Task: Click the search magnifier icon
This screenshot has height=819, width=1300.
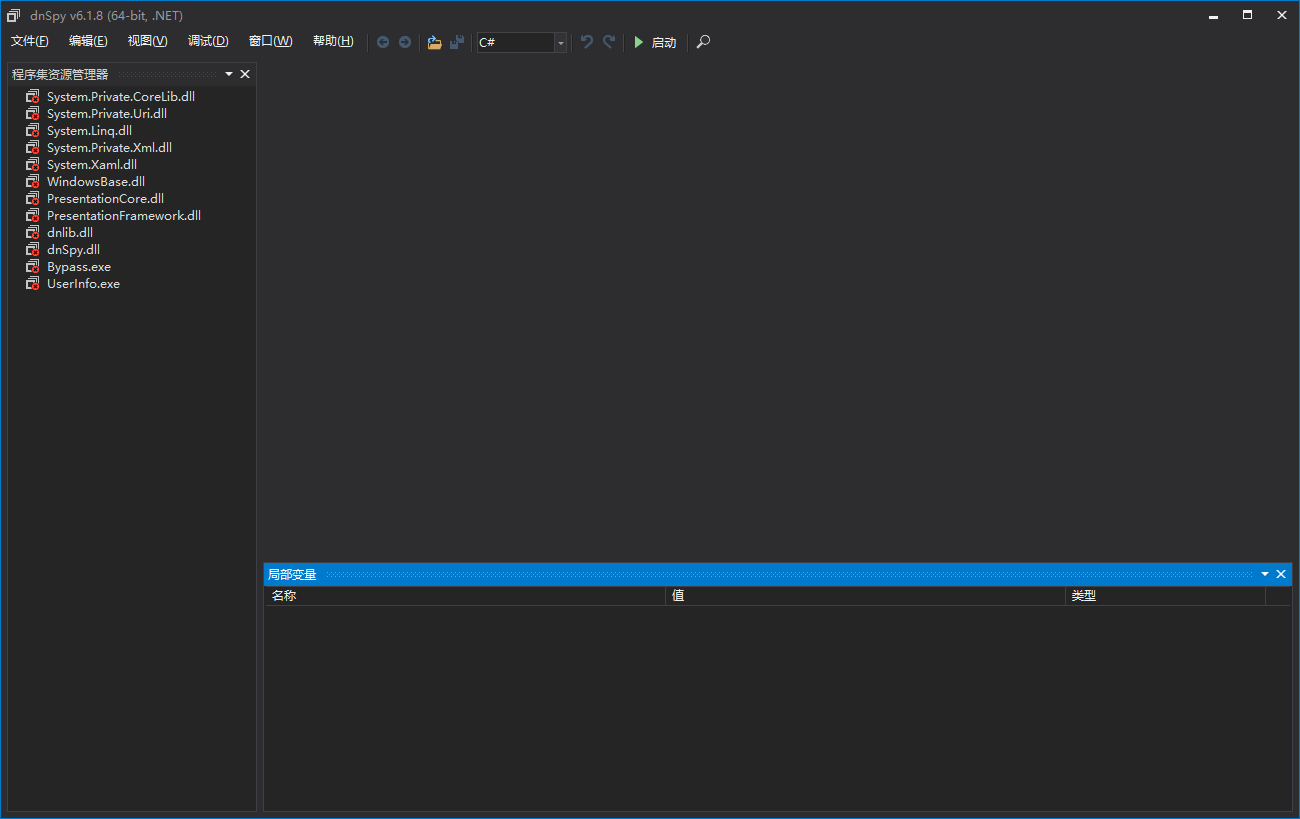Action: (703, 42)
